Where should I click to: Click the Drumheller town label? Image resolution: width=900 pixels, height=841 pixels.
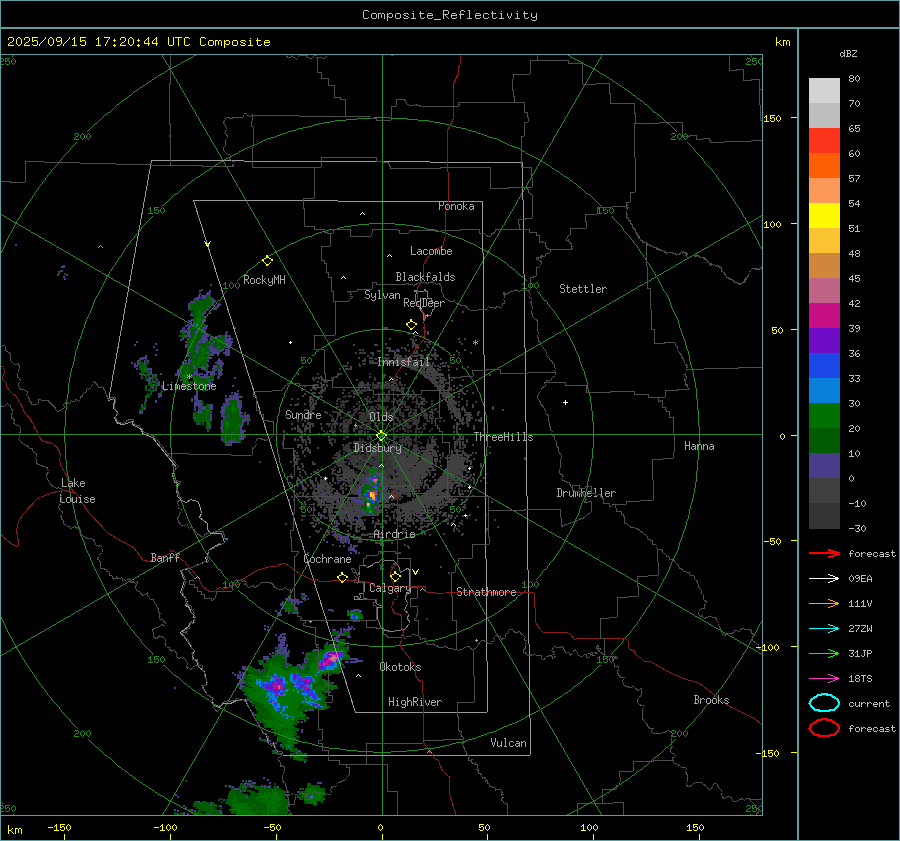point(586,493)
